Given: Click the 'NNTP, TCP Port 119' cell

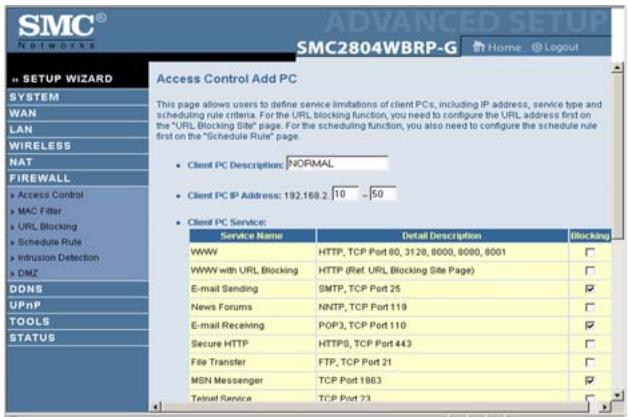Looking at the screenshot, I should tap(442, 307).
